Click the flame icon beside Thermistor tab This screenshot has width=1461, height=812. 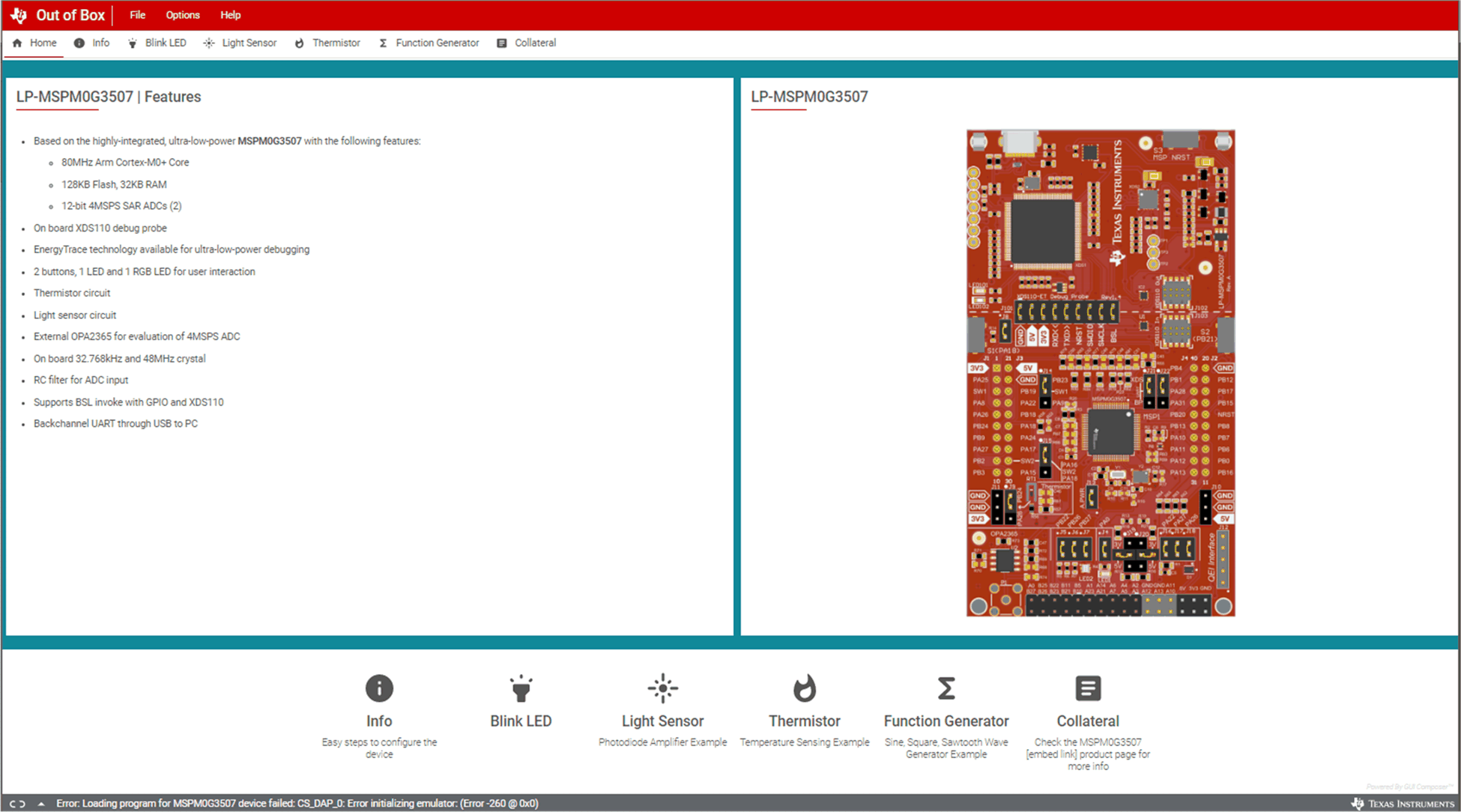(299, 43)
